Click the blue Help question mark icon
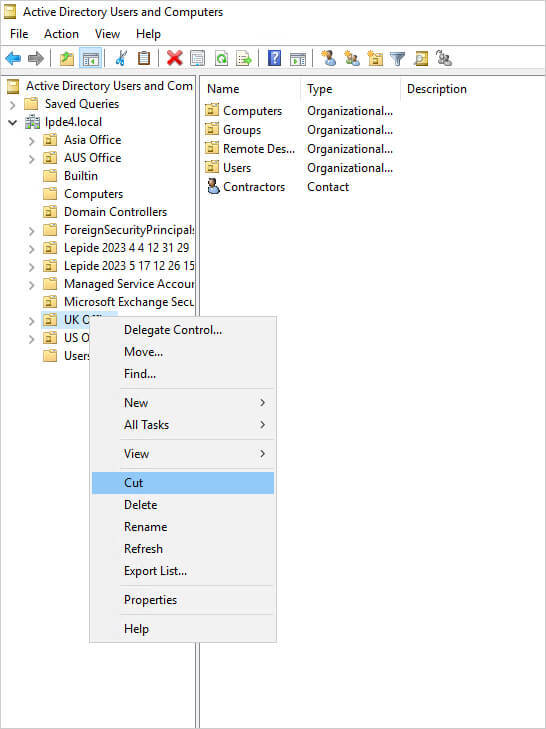546x729 pixels. [274, 59]
